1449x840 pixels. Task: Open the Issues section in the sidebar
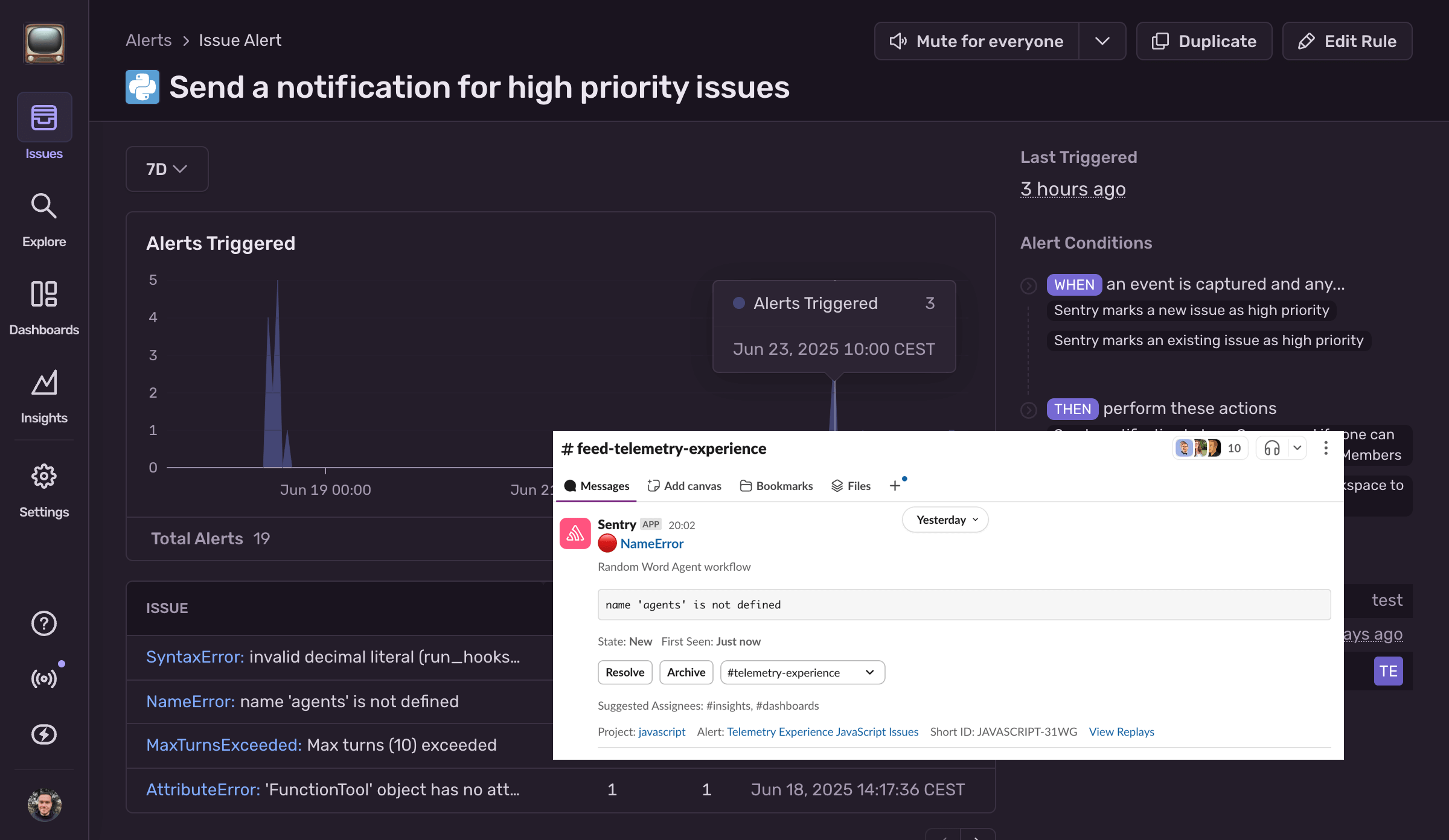[x=44, y=118]
